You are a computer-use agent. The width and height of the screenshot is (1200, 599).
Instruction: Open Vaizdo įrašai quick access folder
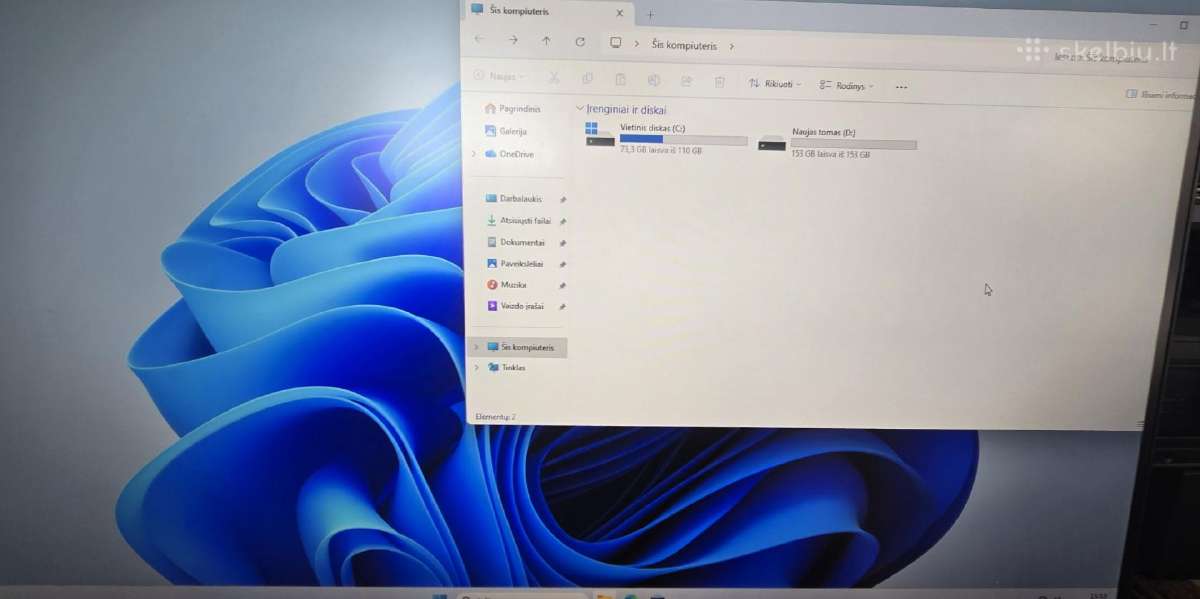pos(516,306)
